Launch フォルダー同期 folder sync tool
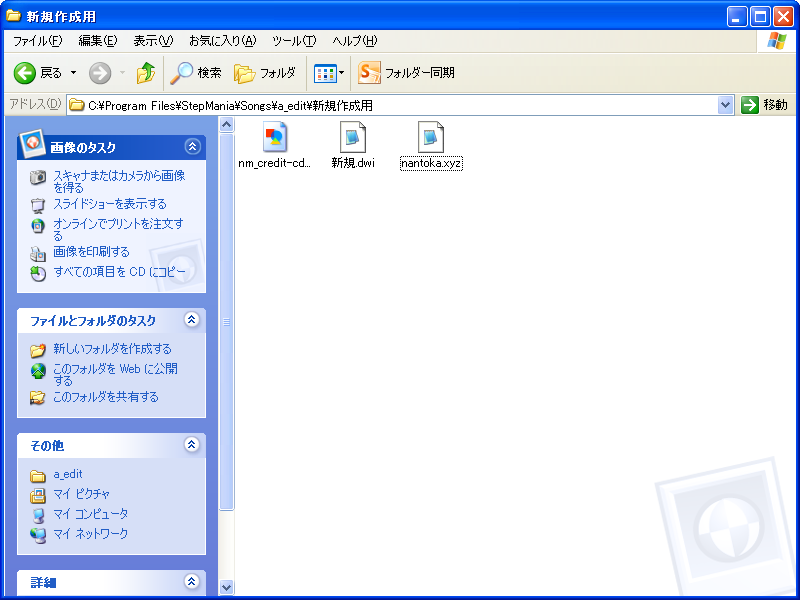This screenshot has height=600, width=800. [x=406, y=73]
